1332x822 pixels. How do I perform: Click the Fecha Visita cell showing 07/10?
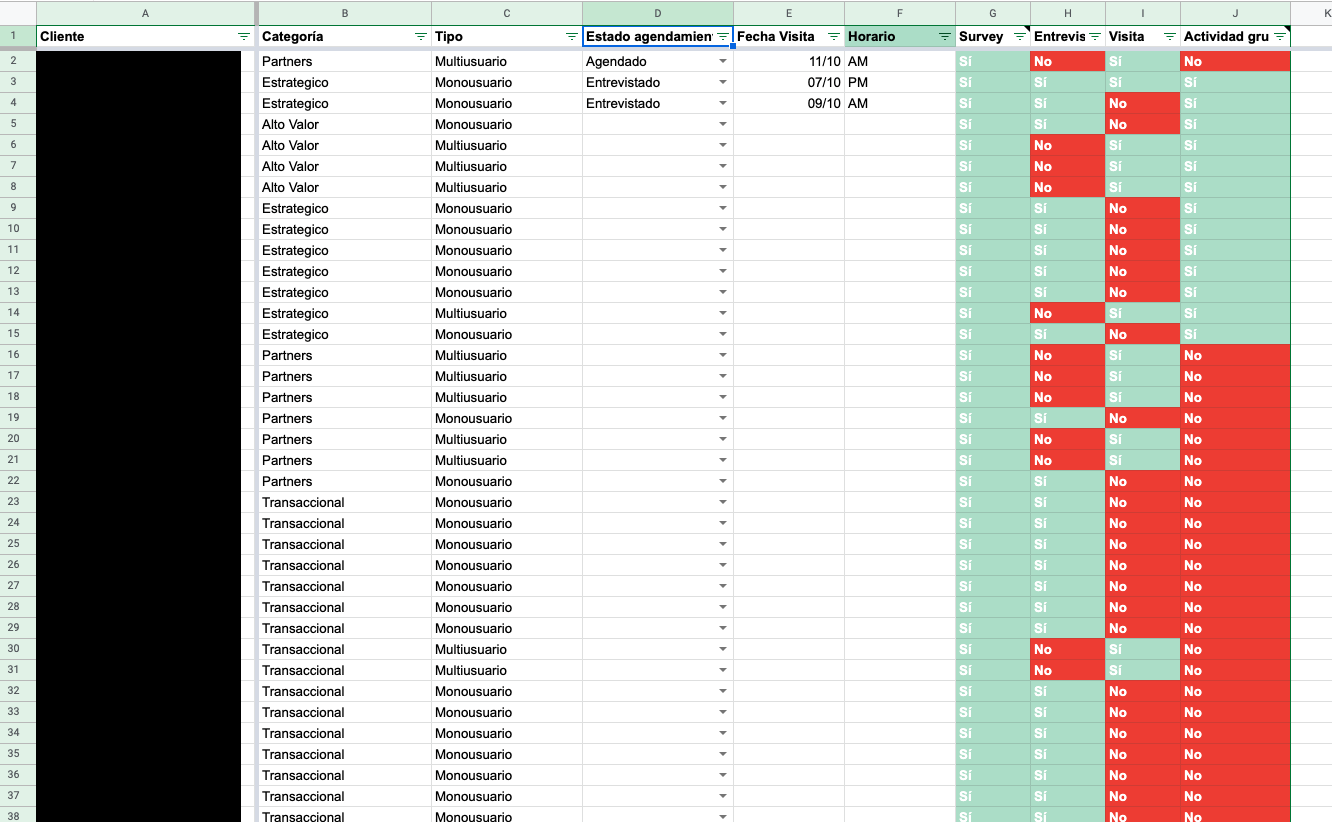coord(789,82)
